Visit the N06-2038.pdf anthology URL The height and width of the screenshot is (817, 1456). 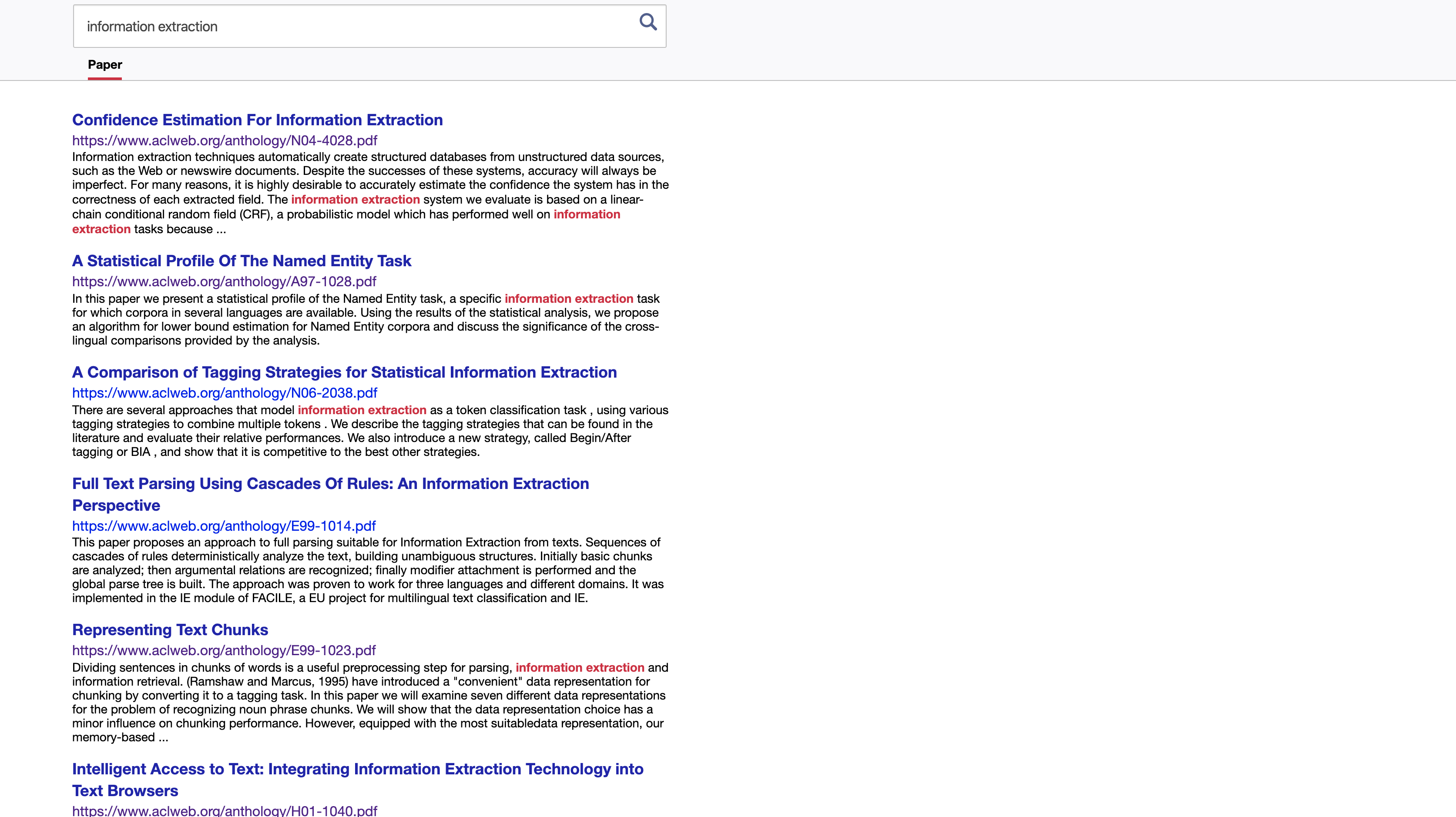225,393
